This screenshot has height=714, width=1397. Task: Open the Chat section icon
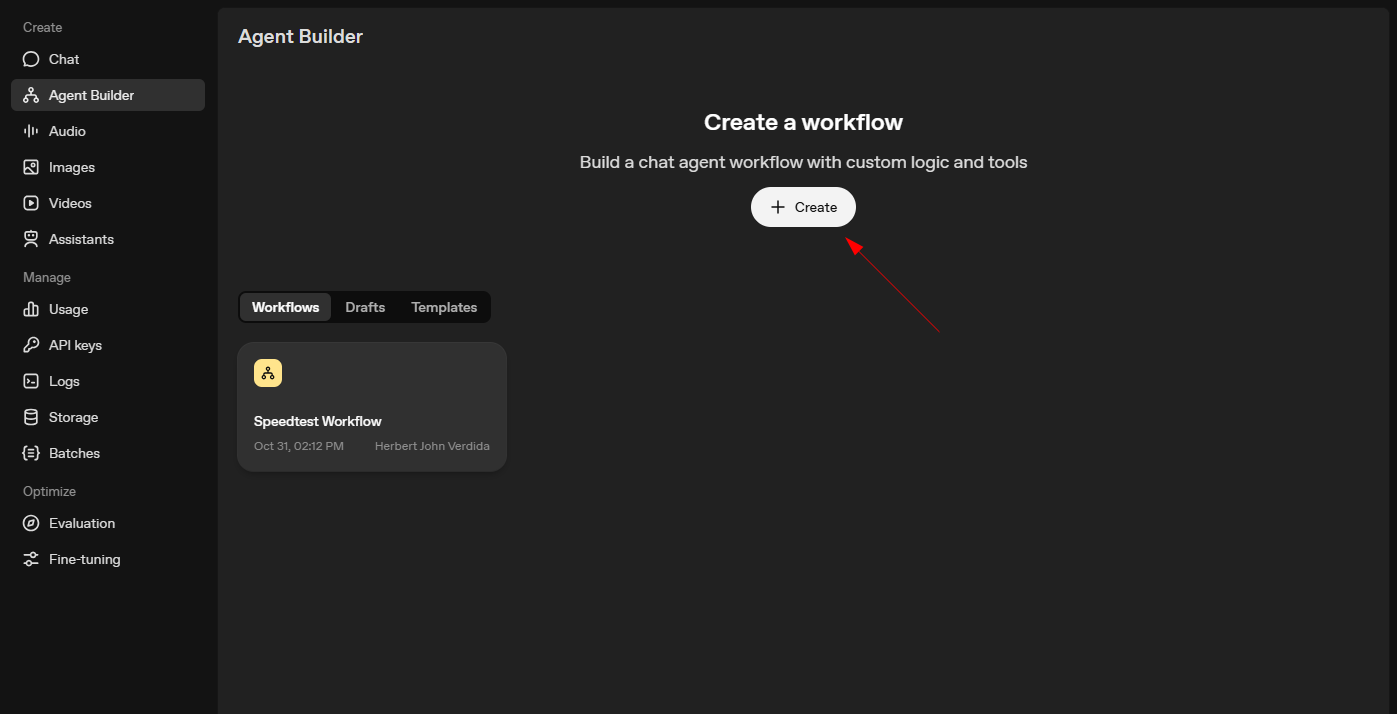tap(30, 58)
